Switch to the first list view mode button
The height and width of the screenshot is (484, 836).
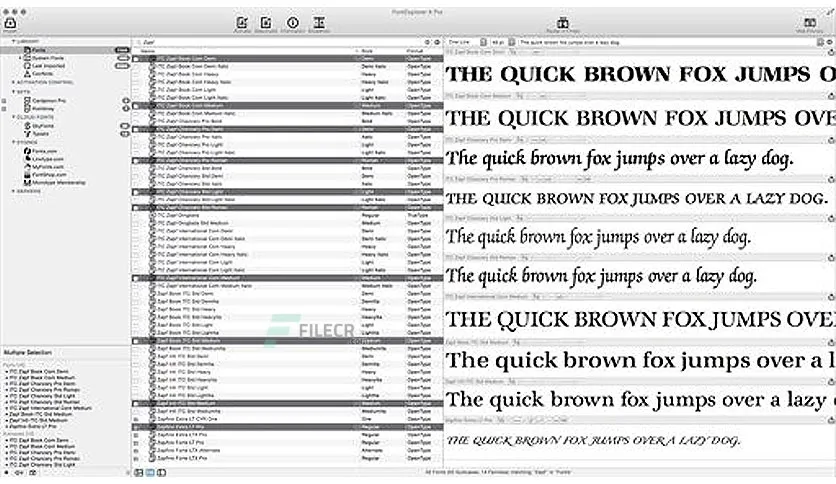pyautogui.click(x=139, y=472)
